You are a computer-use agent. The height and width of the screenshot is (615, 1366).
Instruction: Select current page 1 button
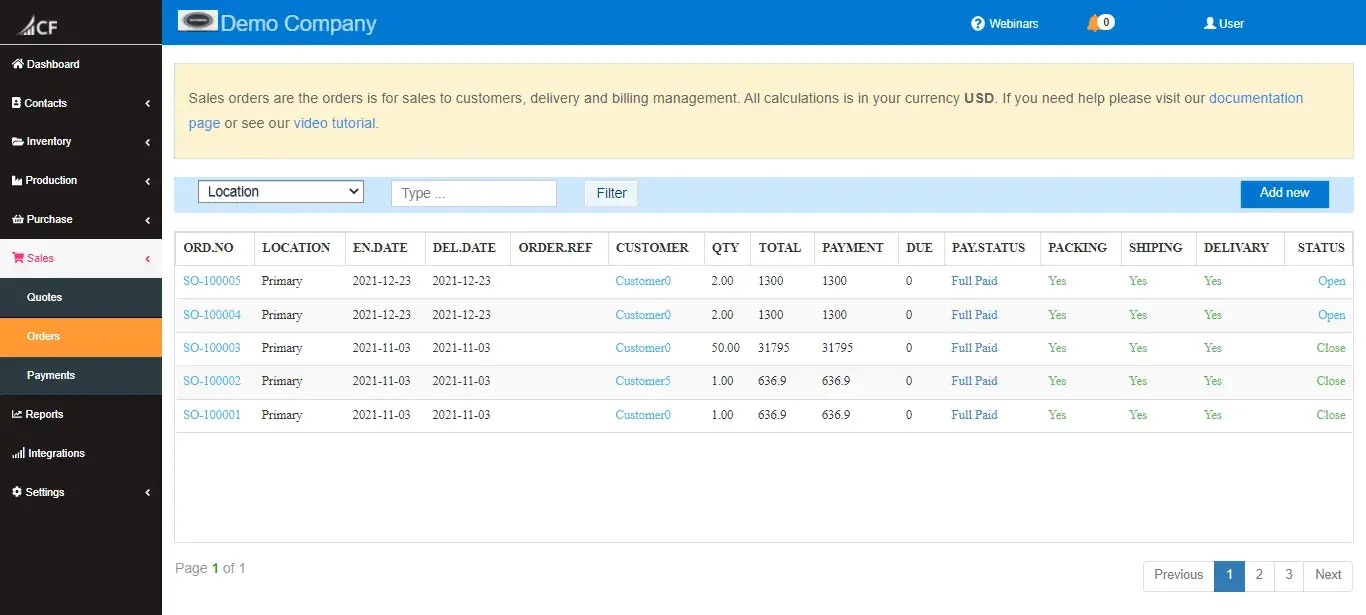[1229, 575]
